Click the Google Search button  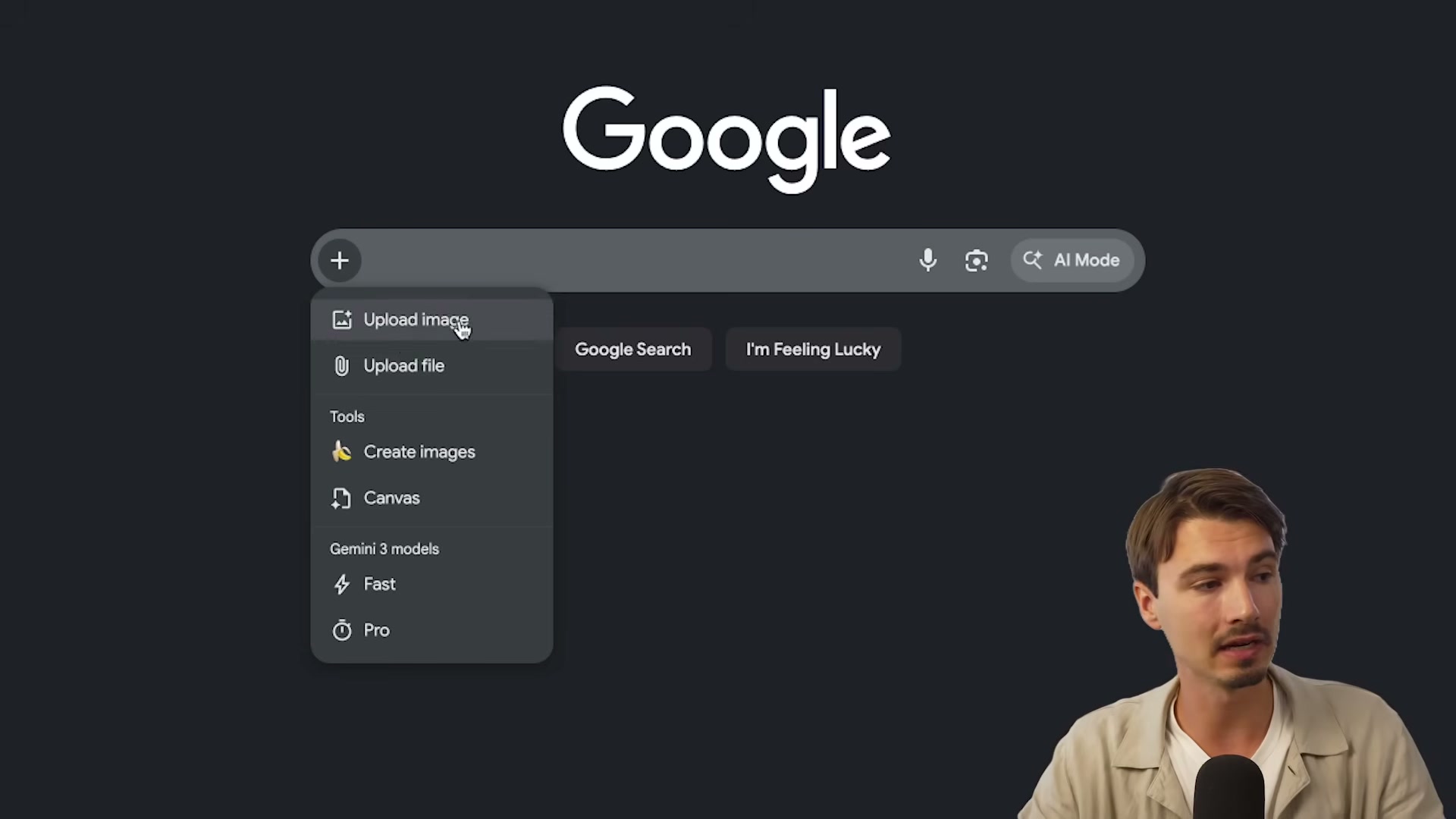tap(633, 350)
